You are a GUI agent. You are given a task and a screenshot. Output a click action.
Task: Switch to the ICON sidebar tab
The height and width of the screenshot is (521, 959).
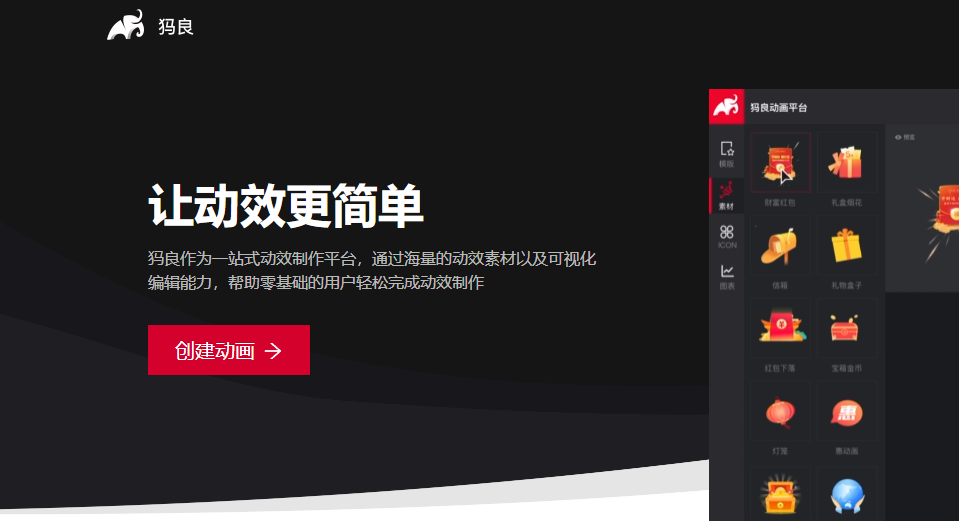point(727,236)
